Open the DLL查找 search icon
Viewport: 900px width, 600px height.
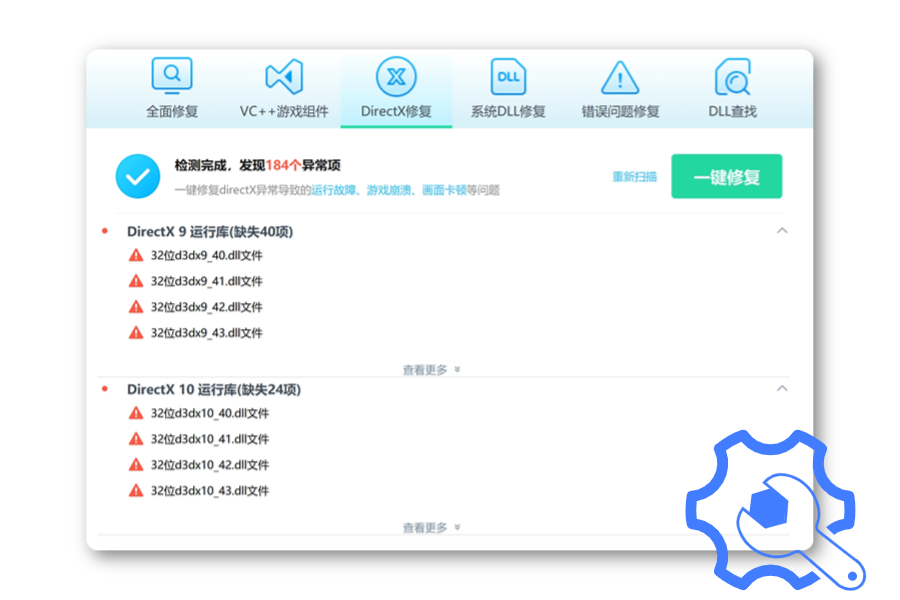click(x=732, y=76)
